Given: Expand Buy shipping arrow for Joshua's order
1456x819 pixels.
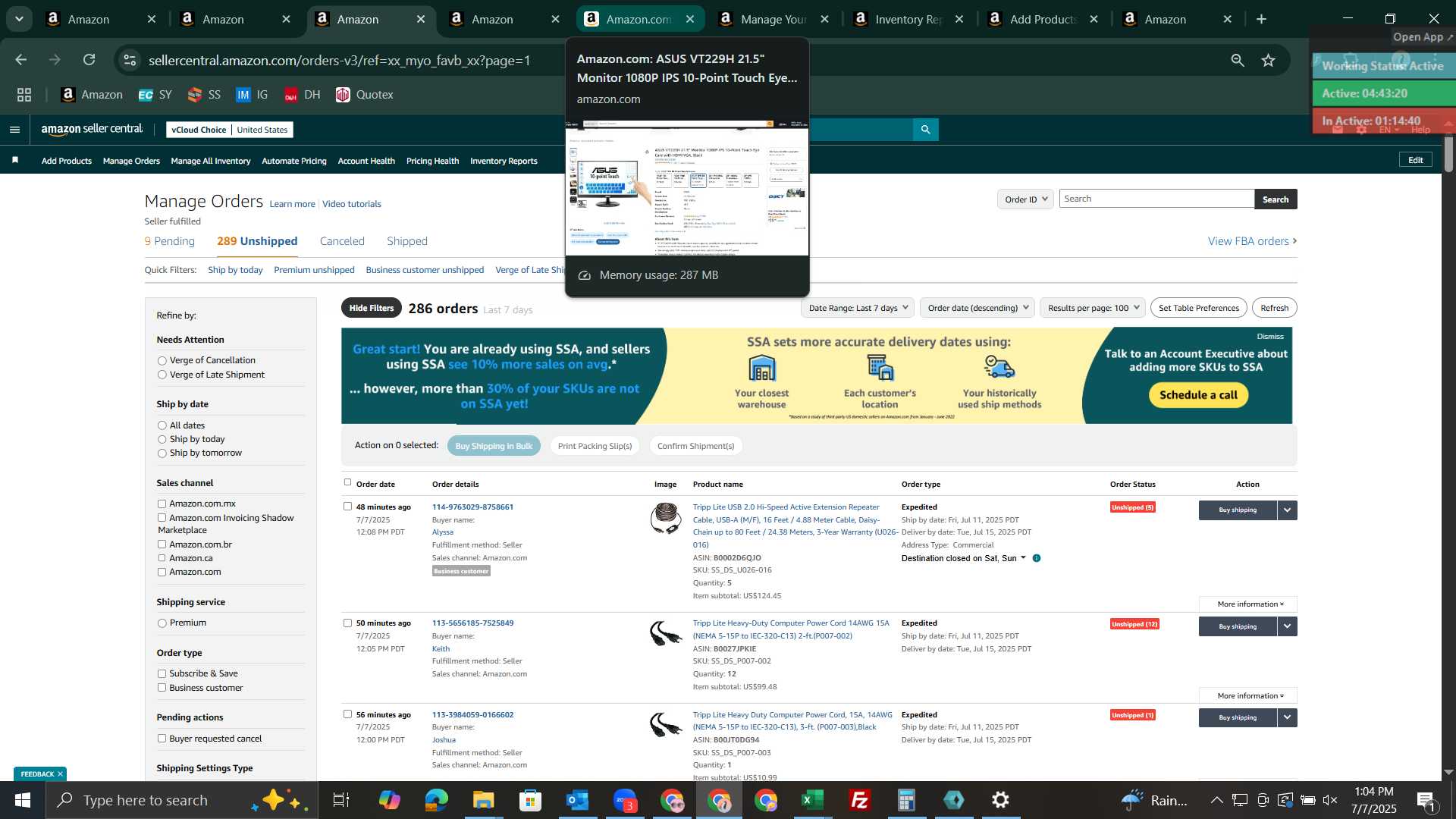Looking at the screenshot, I should click(1287, 717).
